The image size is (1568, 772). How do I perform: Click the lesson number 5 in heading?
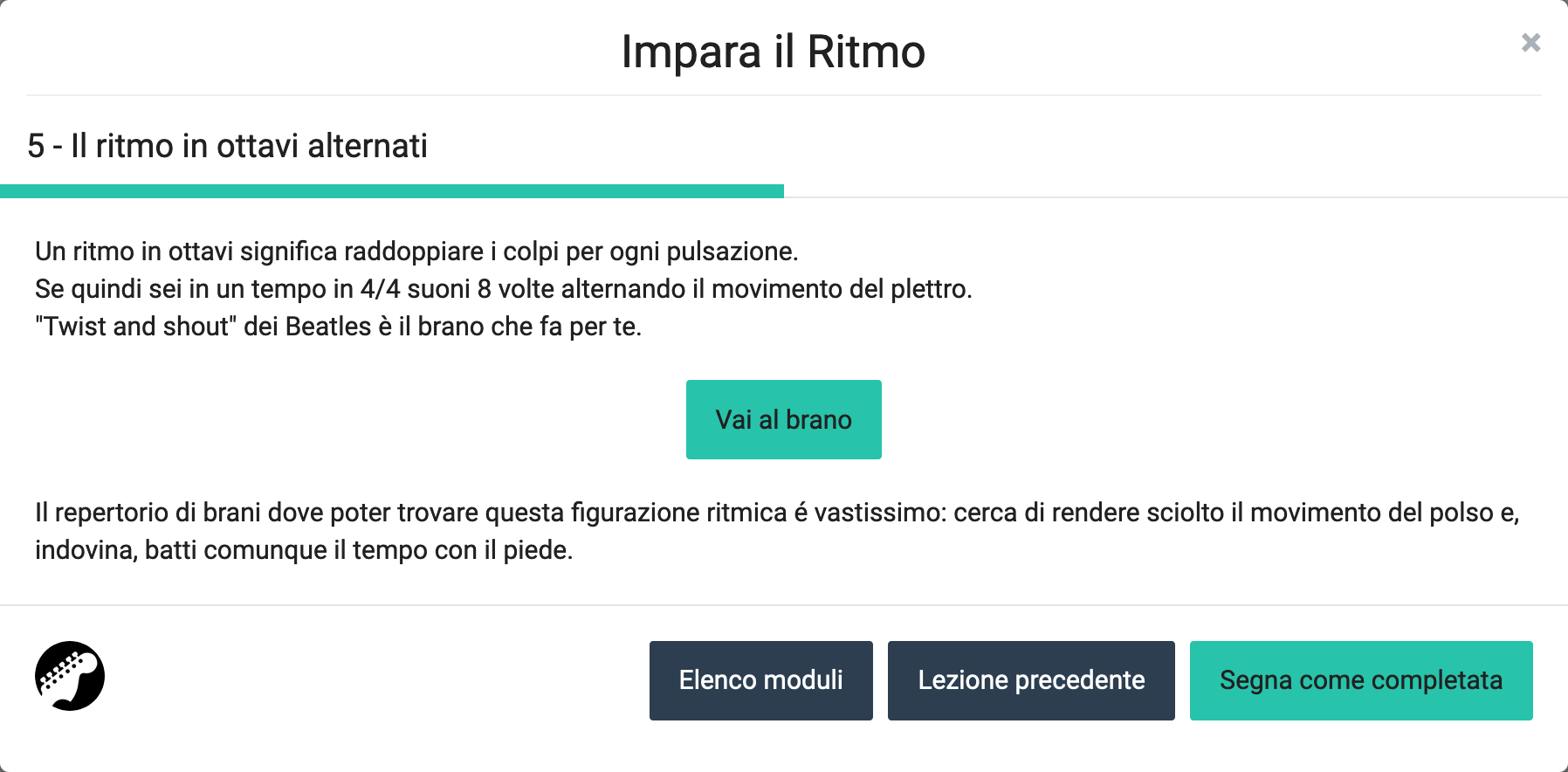[36, 146]
